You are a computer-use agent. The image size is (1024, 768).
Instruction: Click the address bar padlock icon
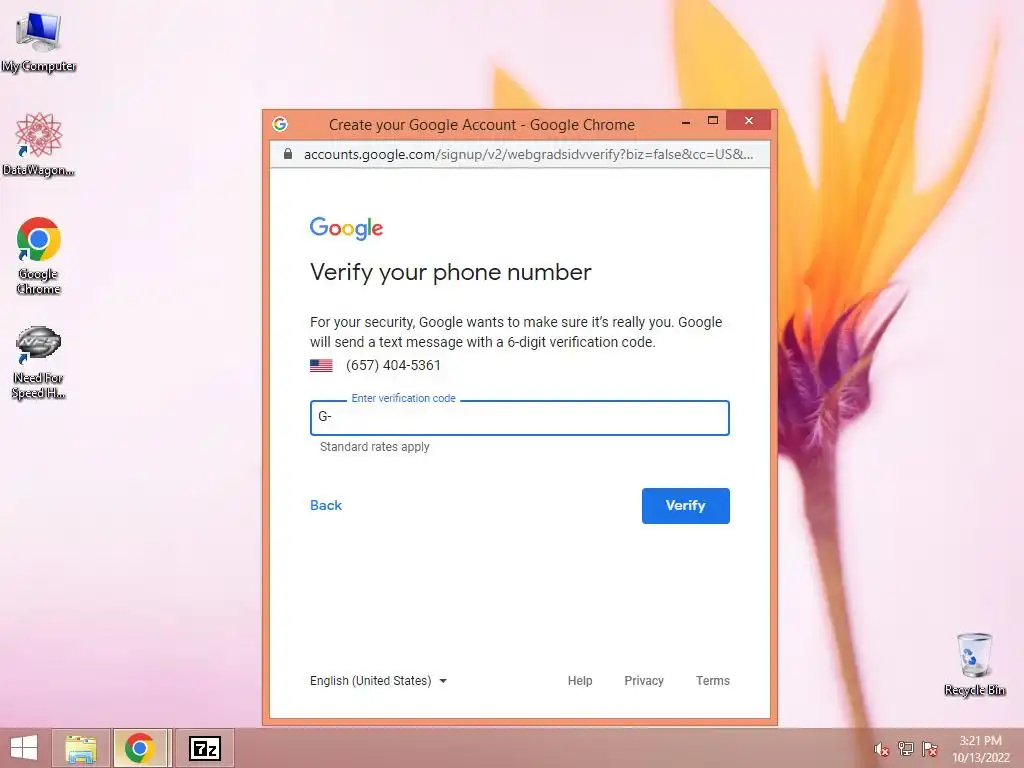287,154
